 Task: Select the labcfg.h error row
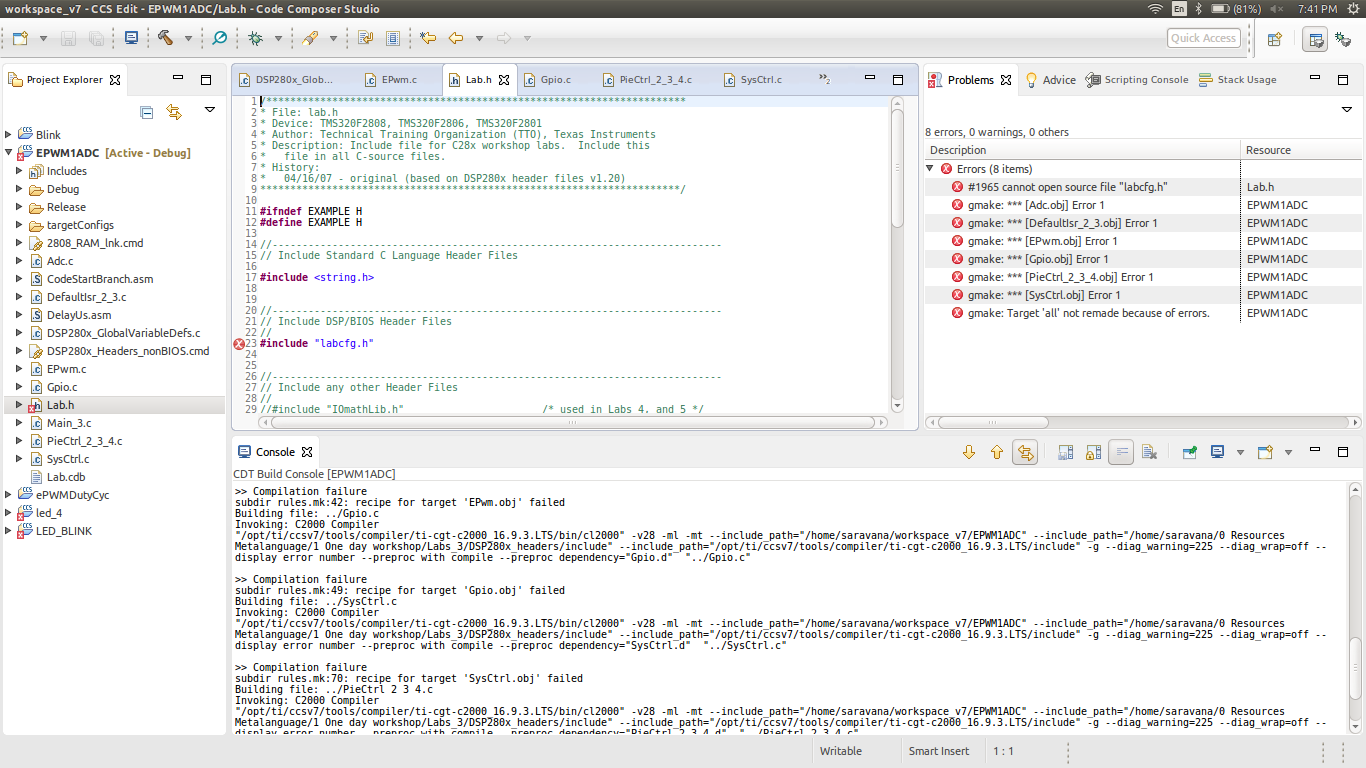pyautogui.click(x=1142, y=187)
